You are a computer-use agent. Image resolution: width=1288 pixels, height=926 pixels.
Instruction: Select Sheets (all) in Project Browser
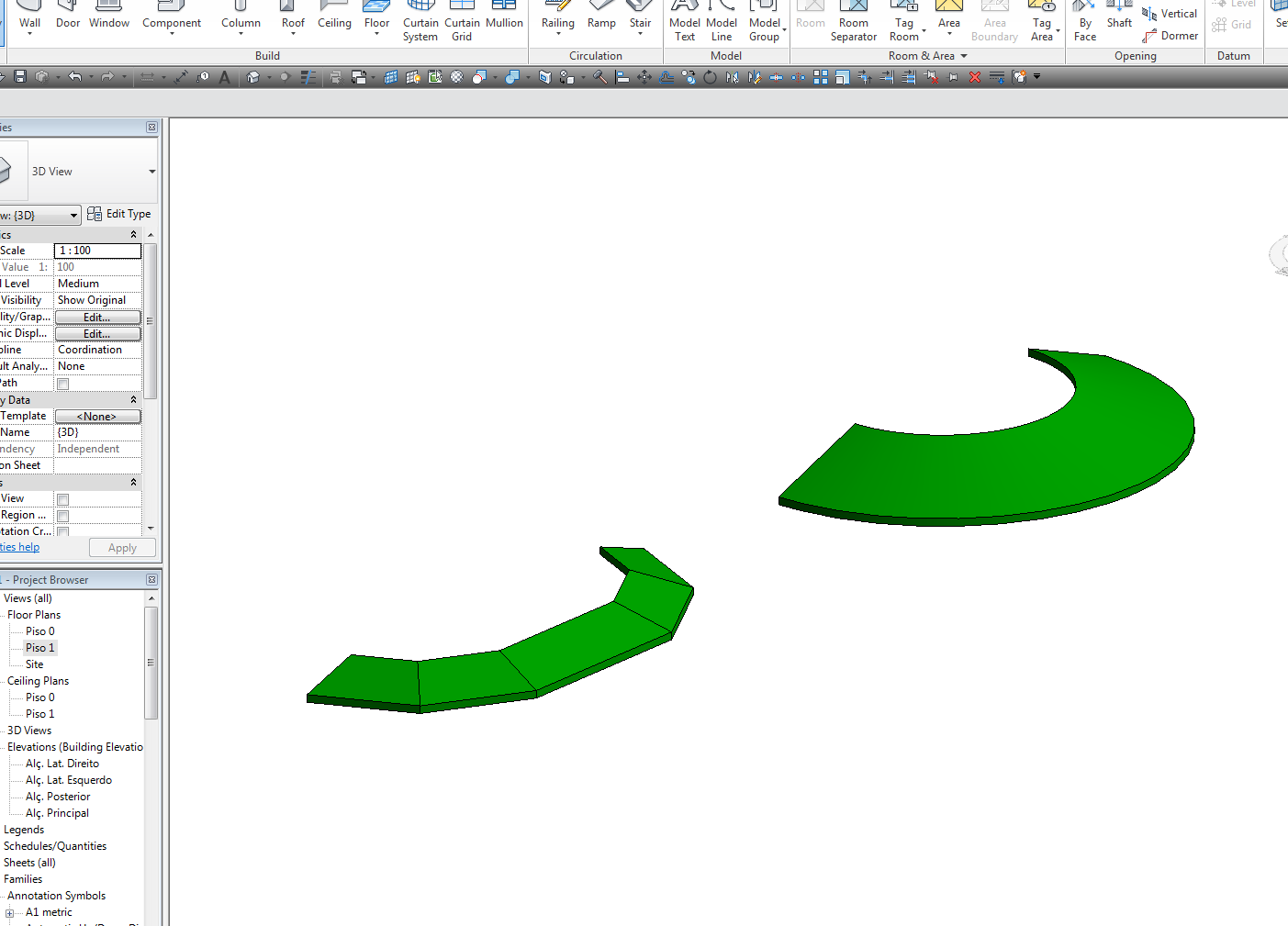(29, 863)
